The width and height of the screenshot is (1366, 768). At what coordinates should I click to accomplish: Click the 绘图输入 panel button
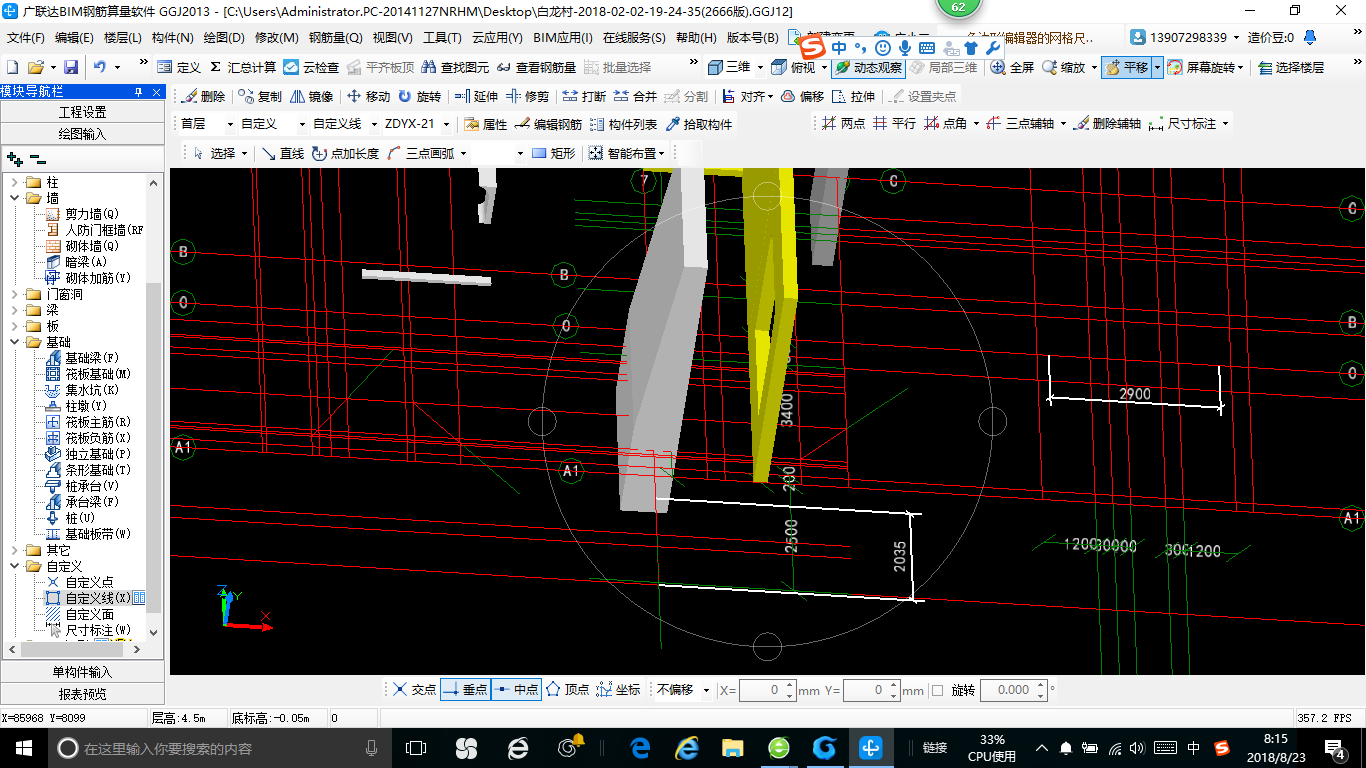(82, 133)
